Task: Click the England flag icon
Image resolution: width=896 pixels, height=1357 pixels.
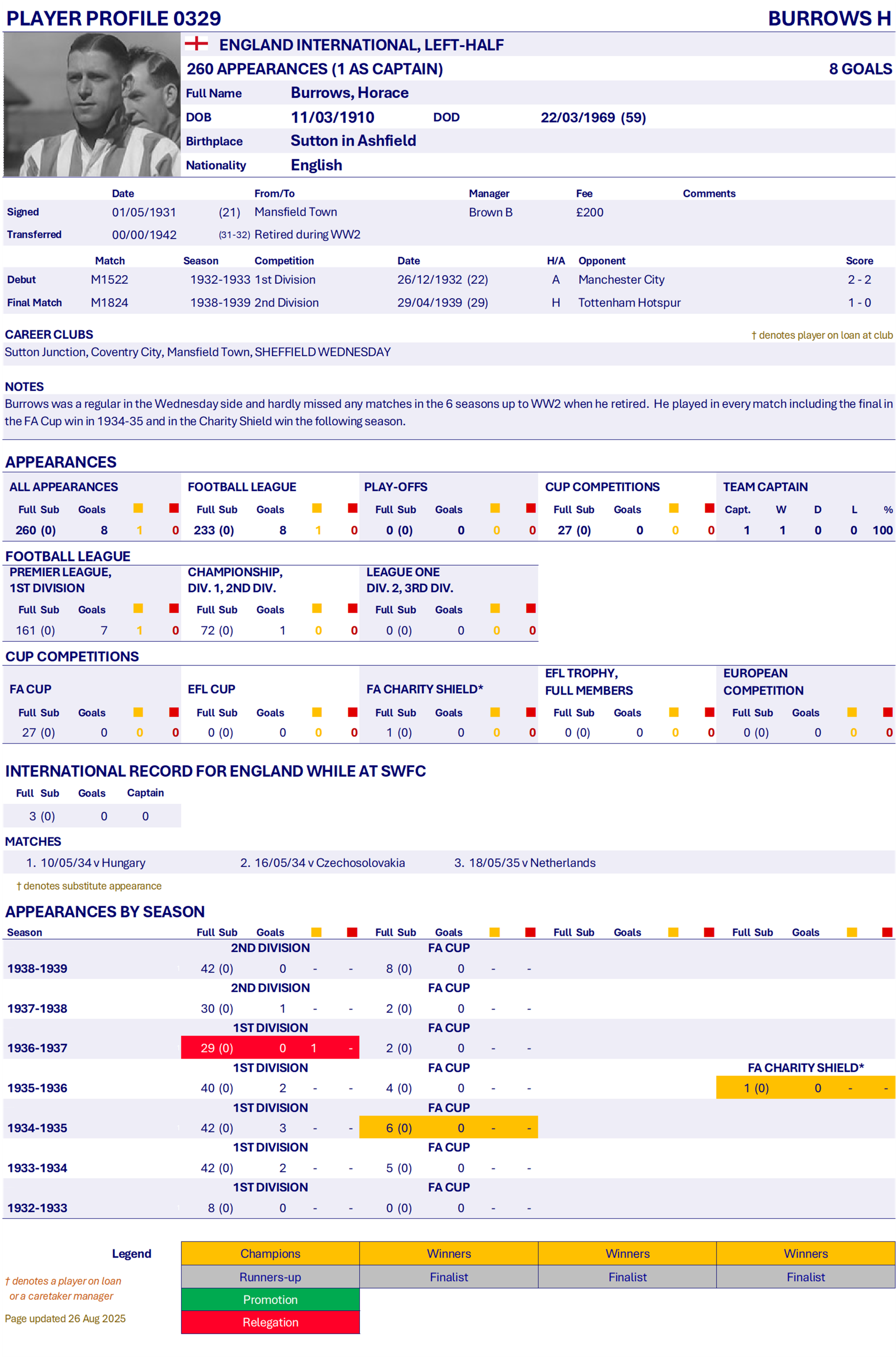Action: 196,43
